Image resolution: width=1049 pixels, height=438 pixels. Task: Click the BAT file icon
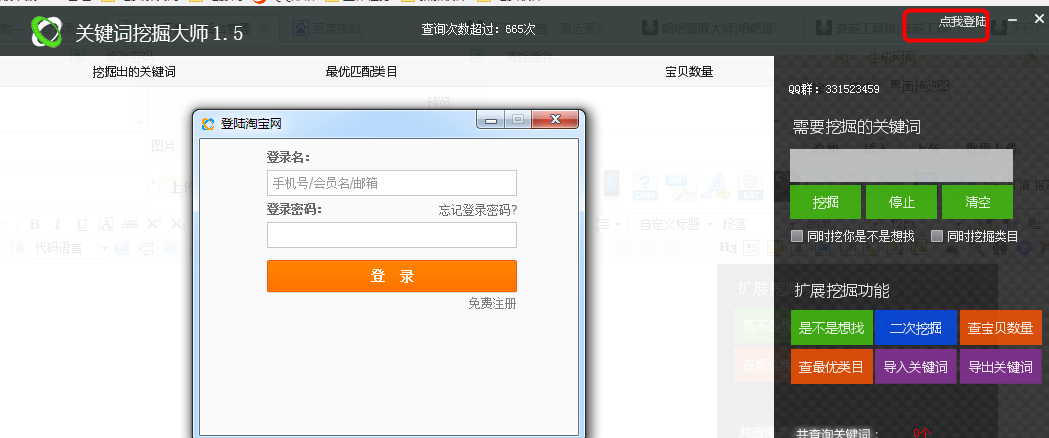[751, 186]
